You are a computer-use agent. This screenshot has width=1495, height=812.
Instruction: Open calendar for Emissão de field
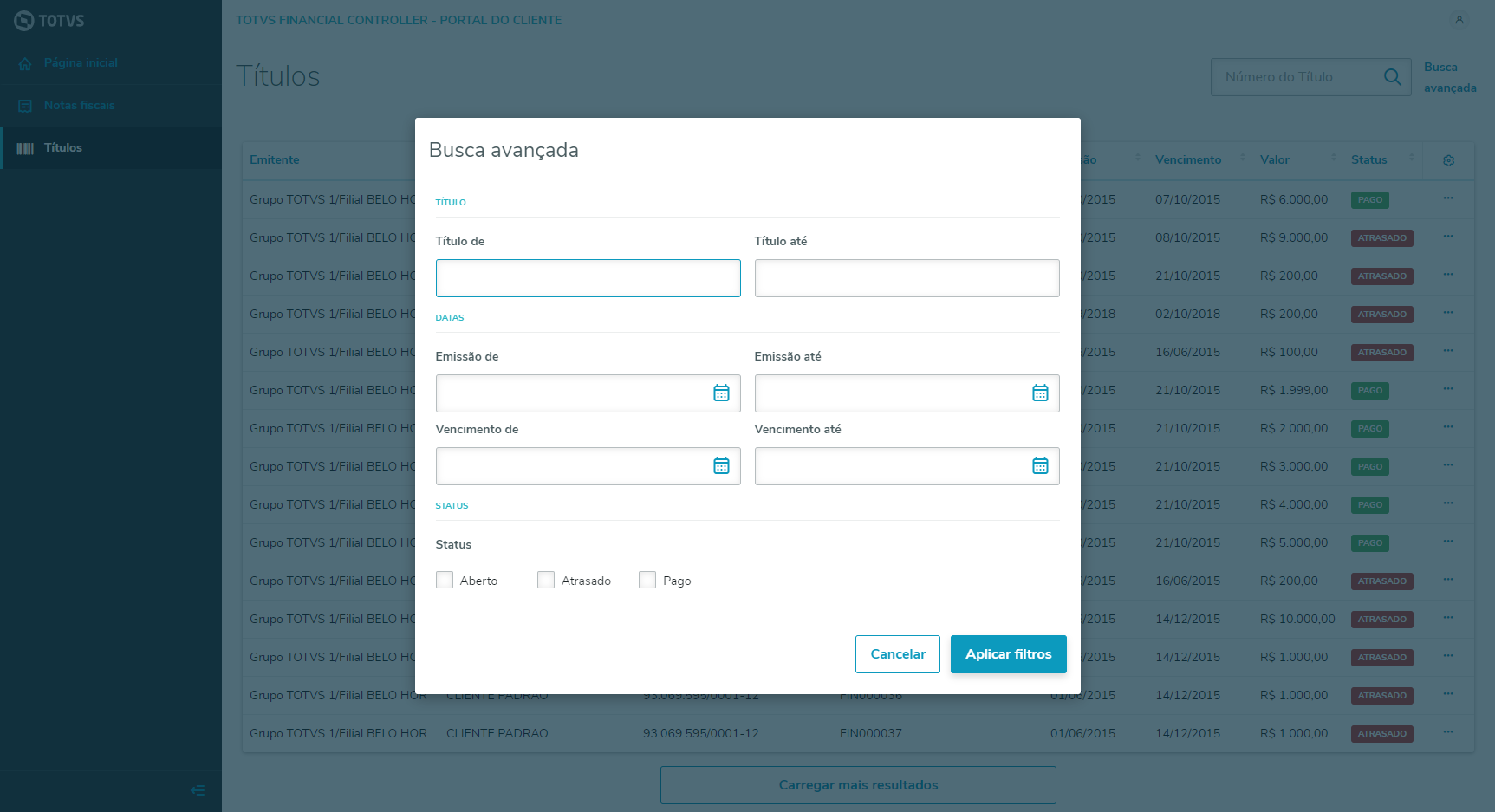(x=721, y=393)
